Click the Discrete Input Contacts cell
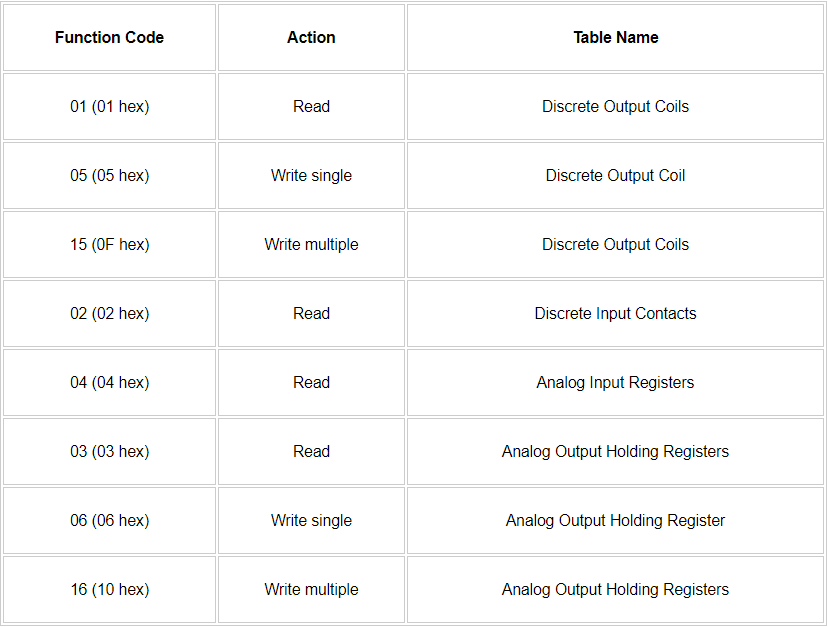The height and width of the screenshot is (627, 828). tap(615, 313)
